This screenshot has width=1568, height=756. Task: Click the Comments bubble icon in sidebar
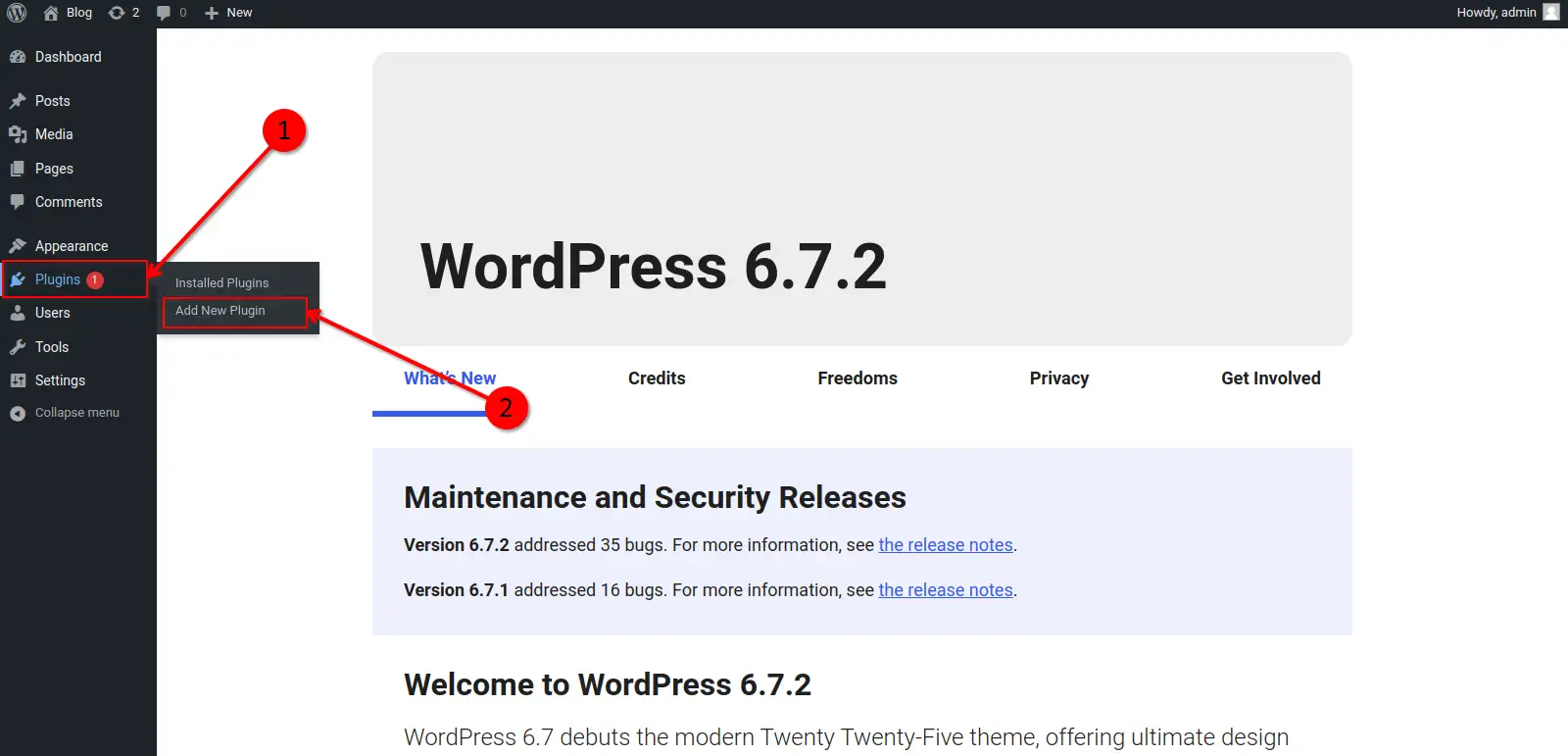tap(18, 202)
